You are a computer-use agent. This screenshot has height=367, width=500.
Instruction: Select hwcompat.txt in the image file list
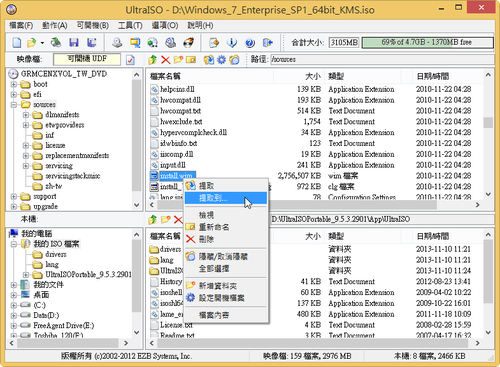[x=180, y=111]
